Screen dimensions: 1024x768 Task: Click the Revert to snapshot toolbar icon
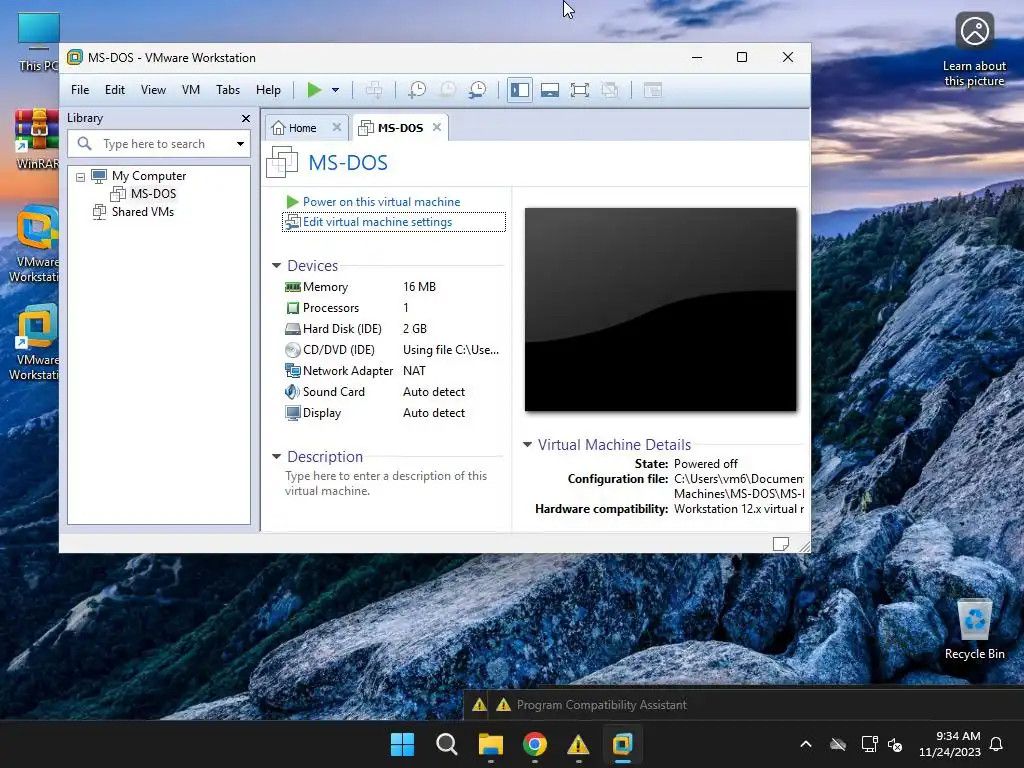coord(447,90)
